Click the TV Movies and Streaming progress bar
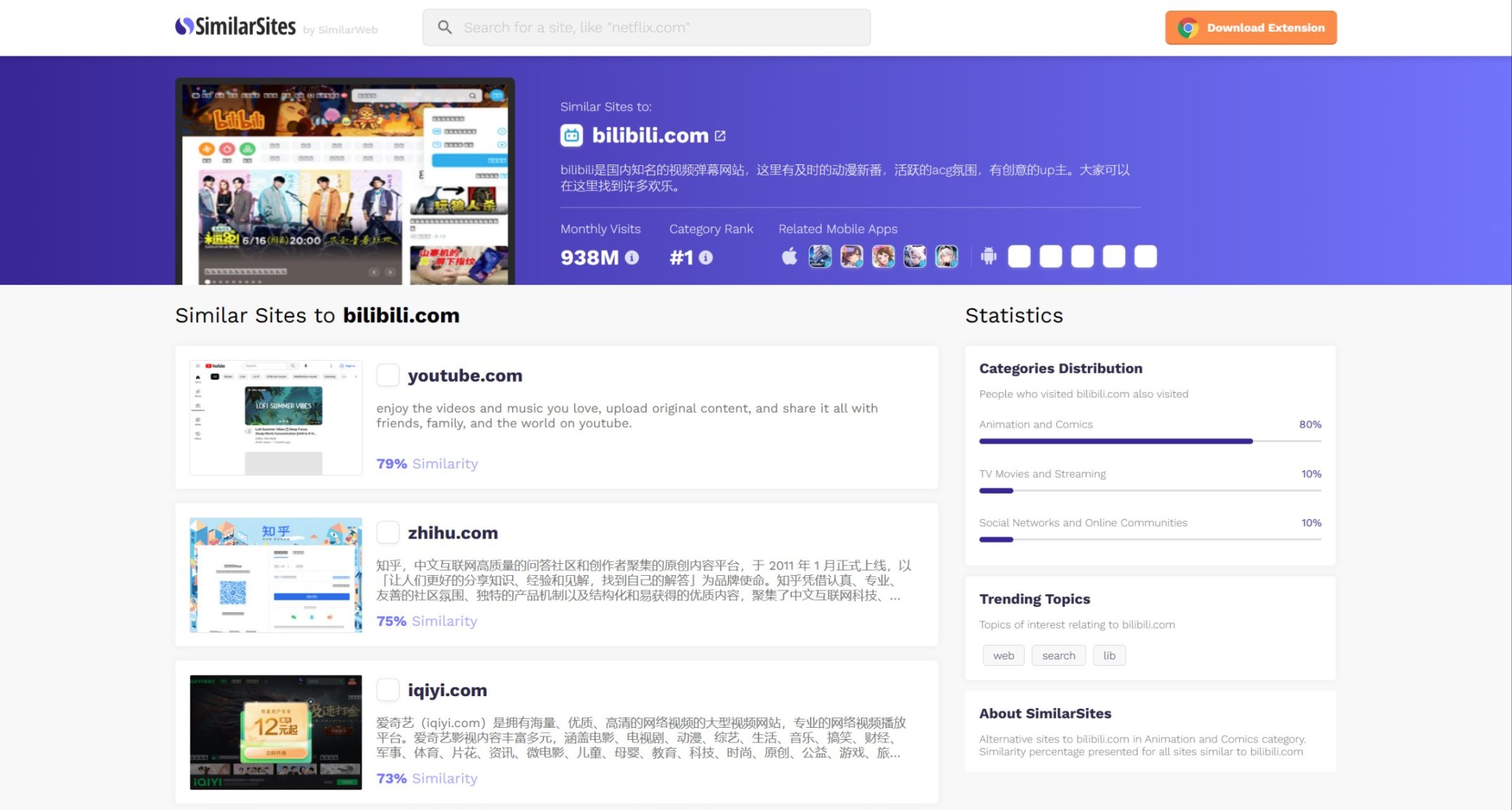Viewport: 1512px width, 810px height. (1150, 490)
